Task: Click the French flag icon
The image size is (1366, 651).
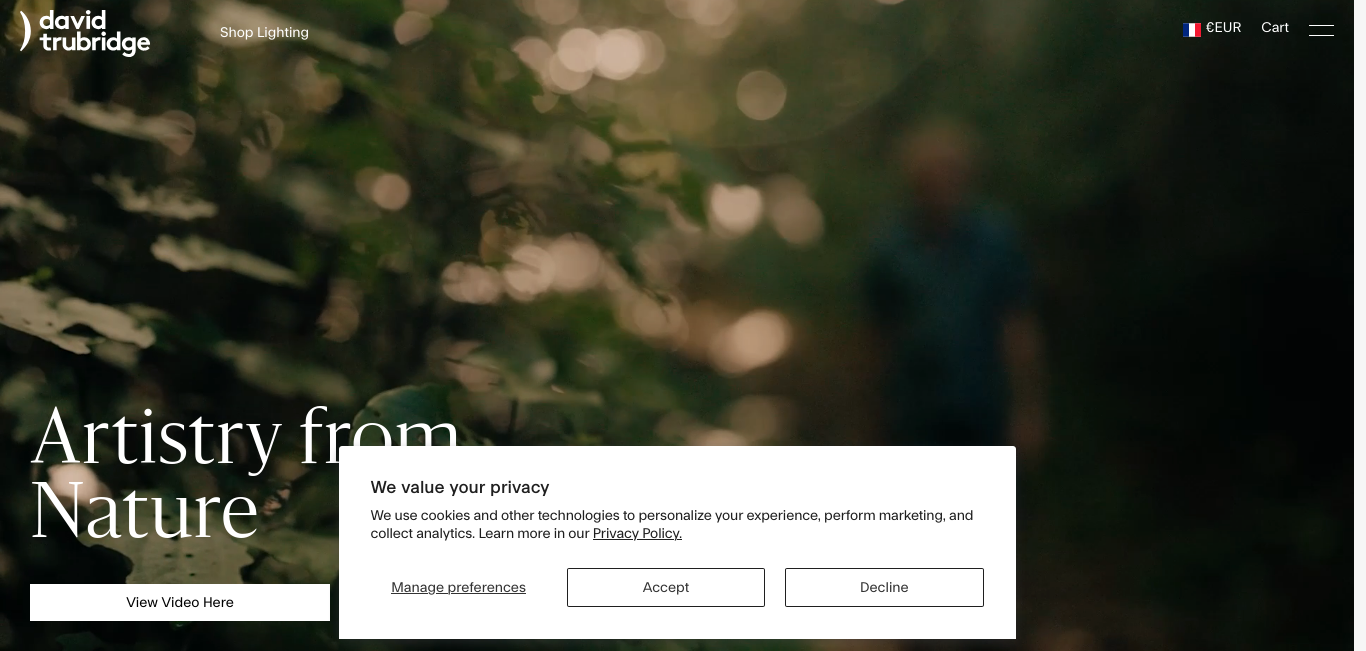Action: pos(1192,29)
